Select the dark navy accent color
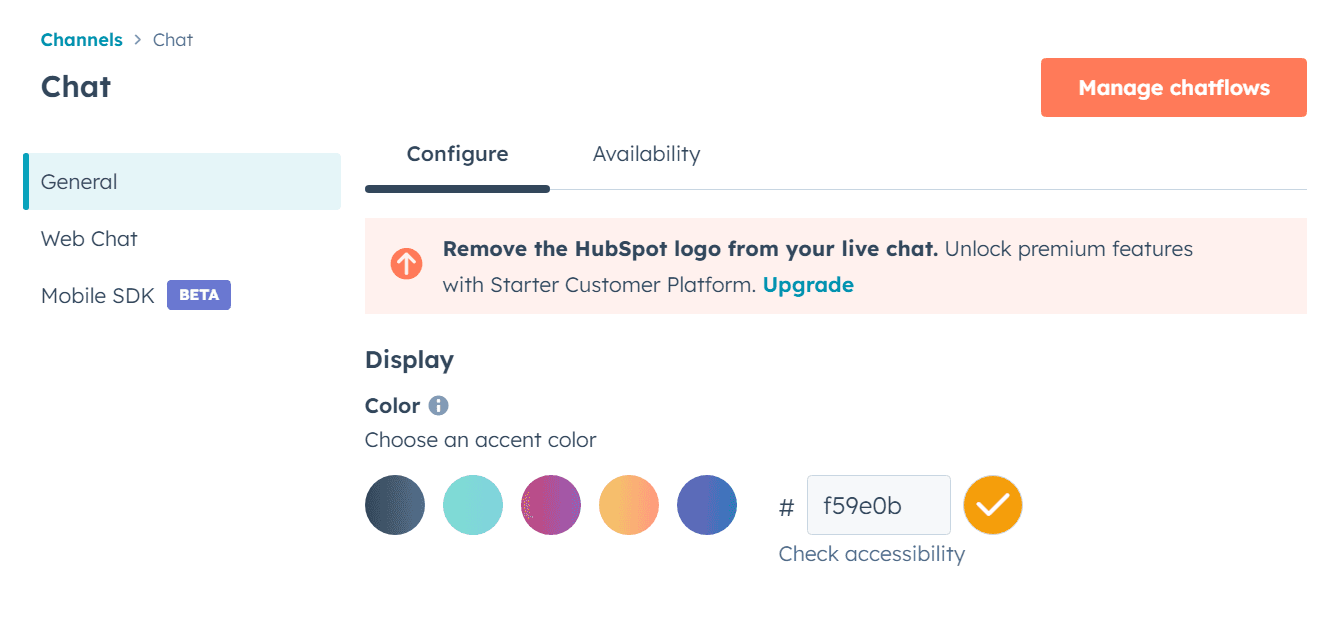Screen dimensions: 1339x631 coord(395,505)
